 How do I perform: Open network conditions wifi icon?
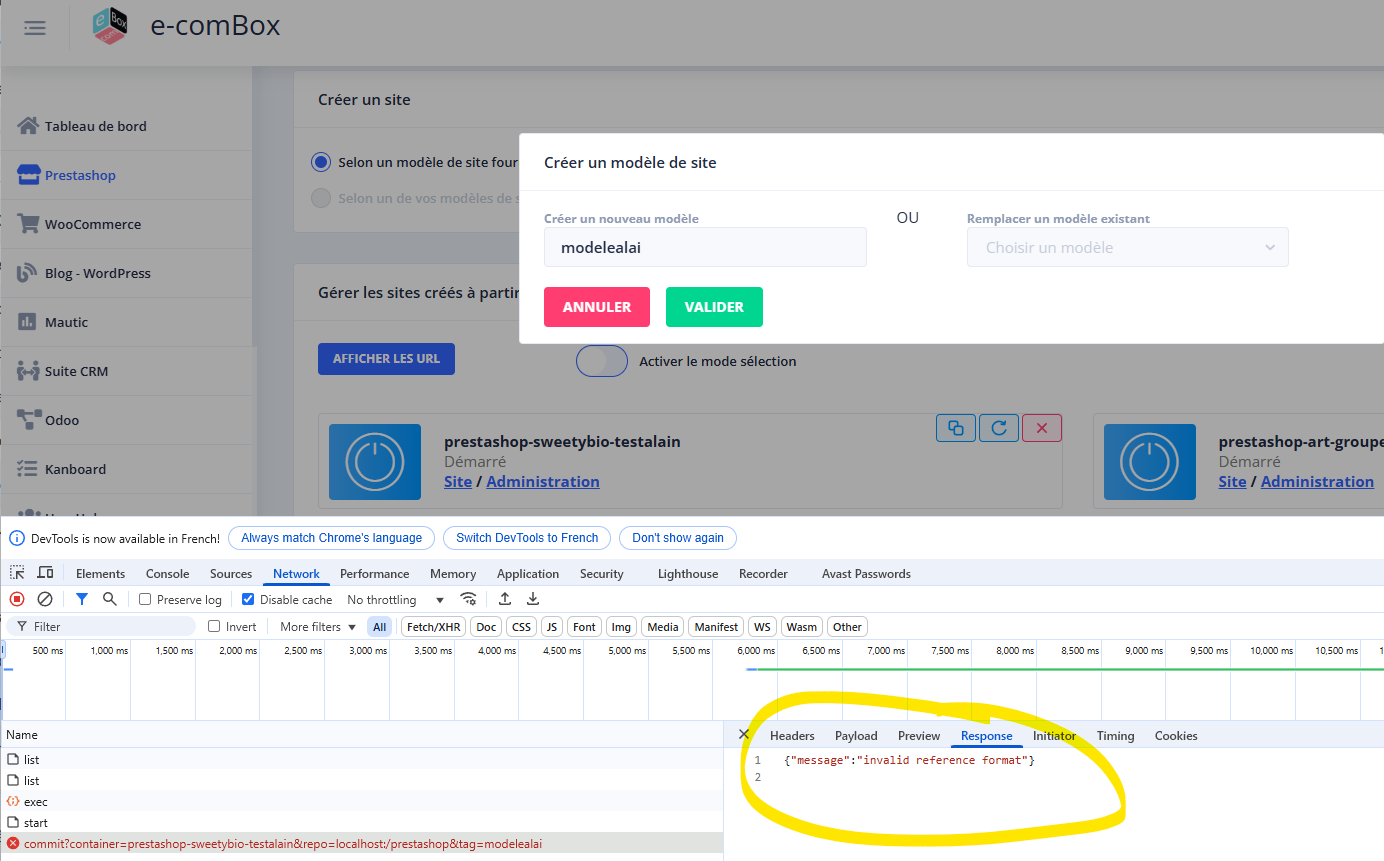[x=468, y=599]
